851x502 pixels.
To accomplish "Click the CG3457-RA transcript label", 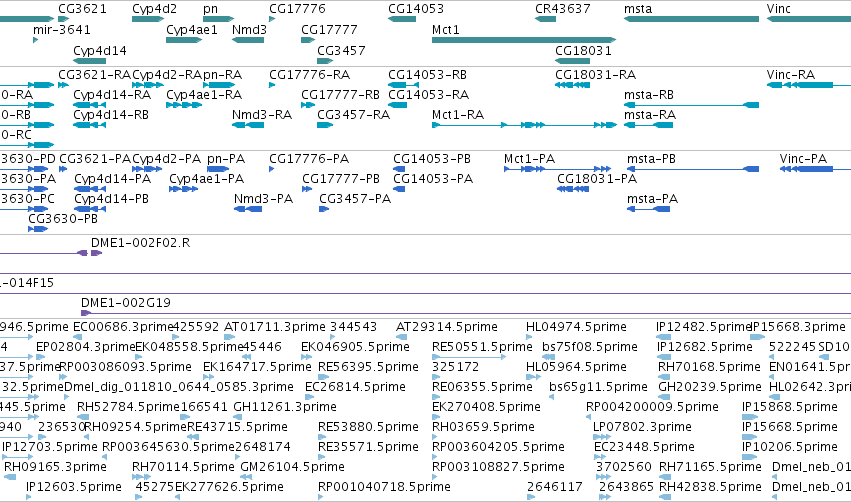I will click(x=353, y=115).
